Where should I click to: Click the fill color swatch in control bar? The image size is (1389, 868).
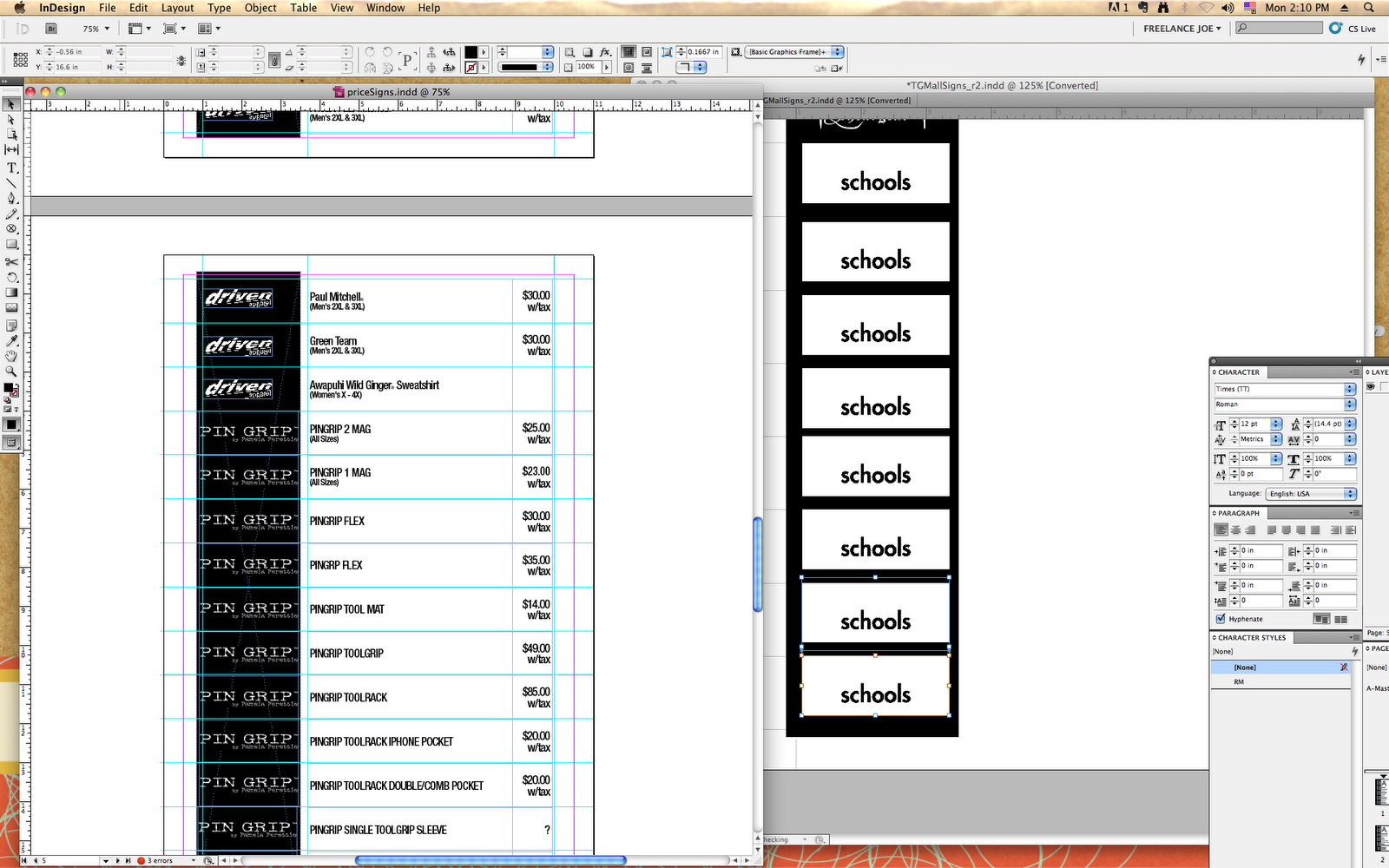click(x=471, y=52)
